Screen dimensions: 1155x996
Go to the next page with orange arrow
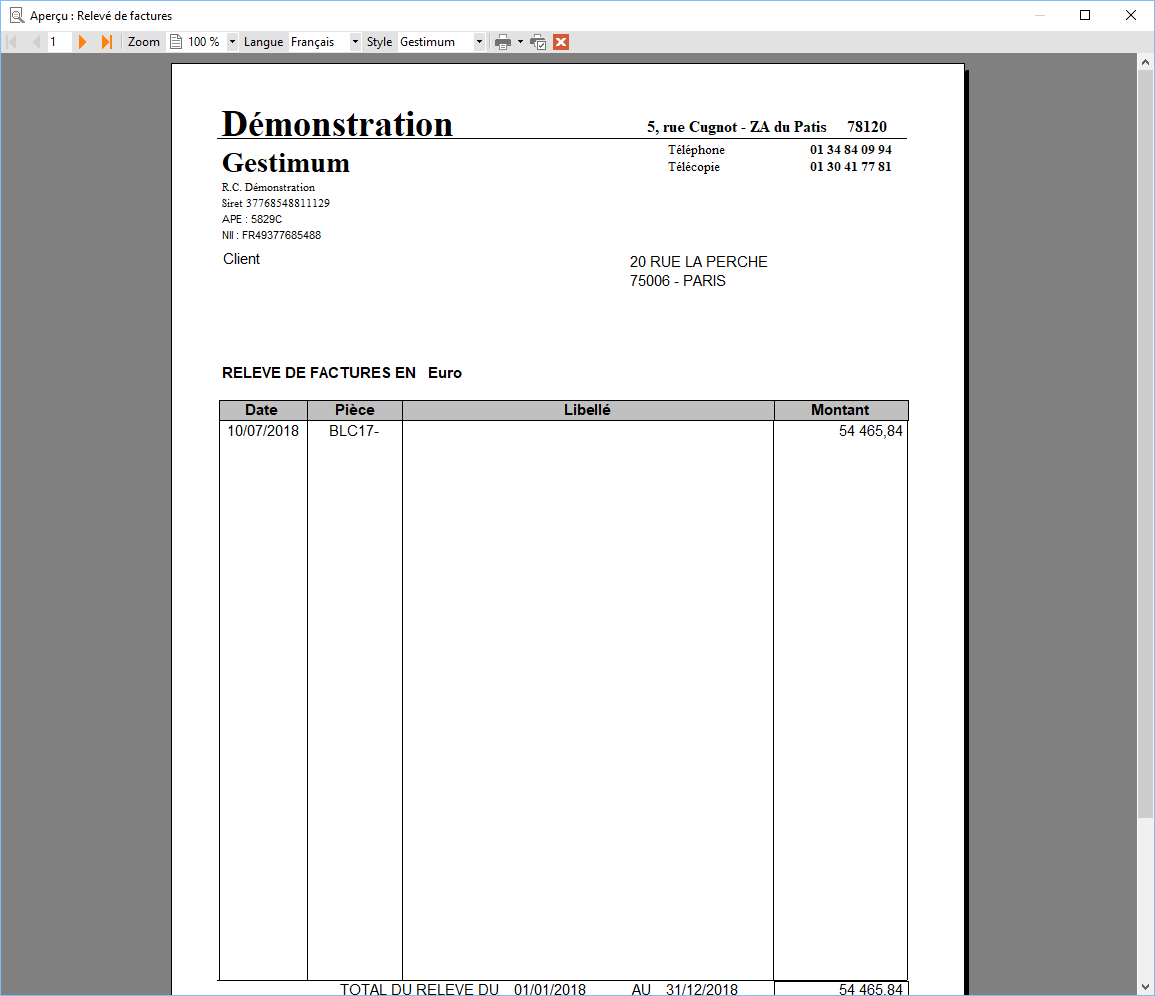point(82,42)
